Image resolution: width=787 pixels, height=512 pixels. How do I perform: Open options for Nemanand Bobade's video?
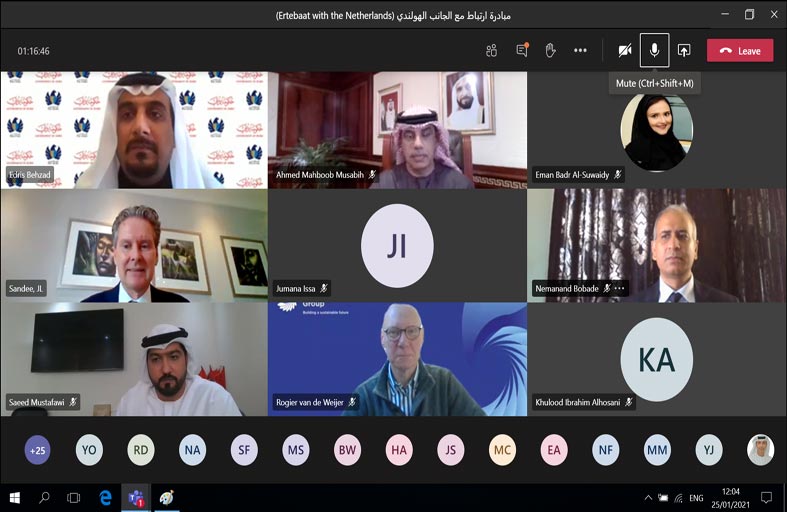pos(620,289)
